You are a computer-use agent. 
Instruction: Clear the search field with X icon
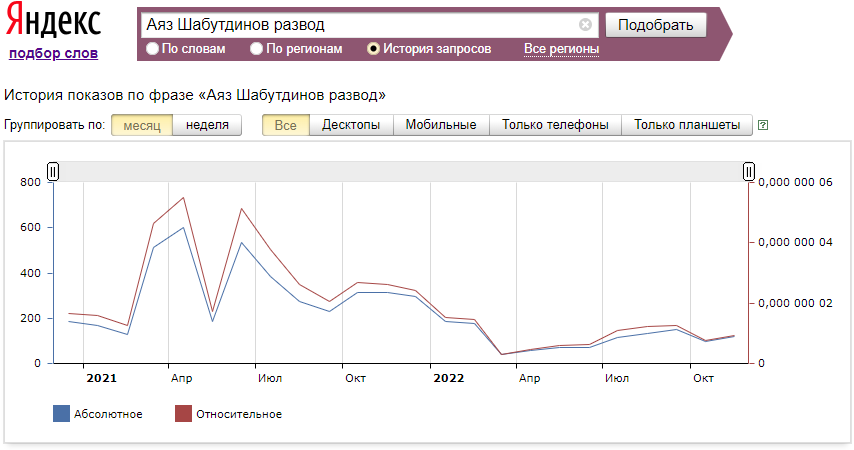point(586,25)
